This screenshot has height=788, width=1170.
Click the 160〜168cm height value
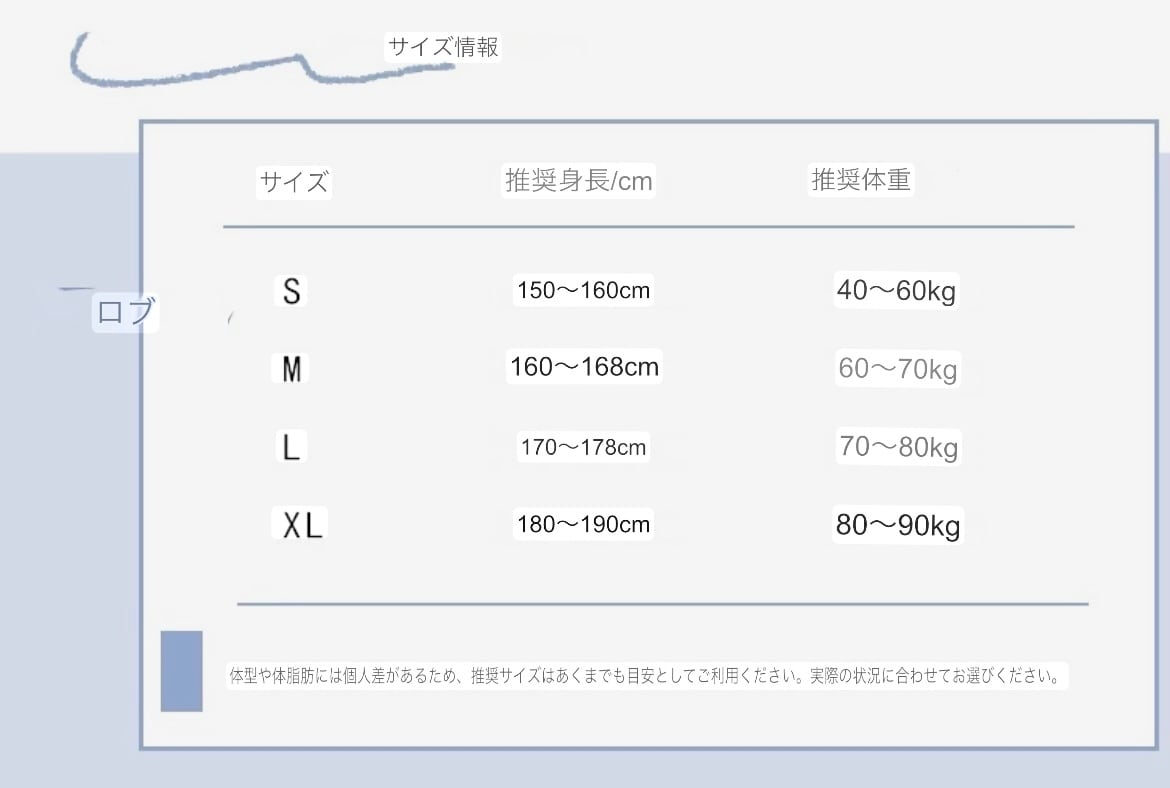[584, 367]
